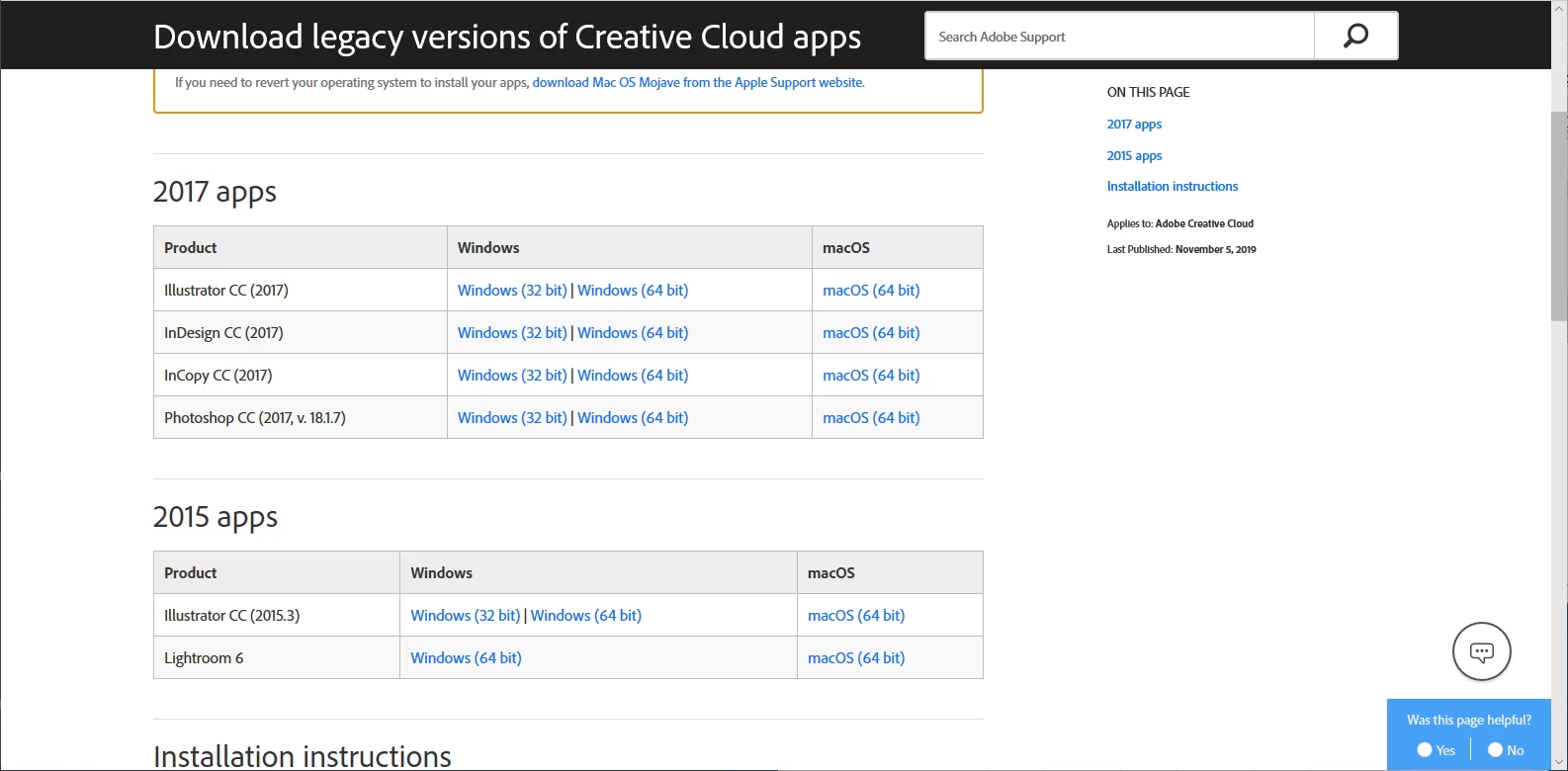Download InDesign CC (2017) Windows 64 bit
Viewport: 1568px width, 771px height.
pyautogui.click(x=633, y=333)
